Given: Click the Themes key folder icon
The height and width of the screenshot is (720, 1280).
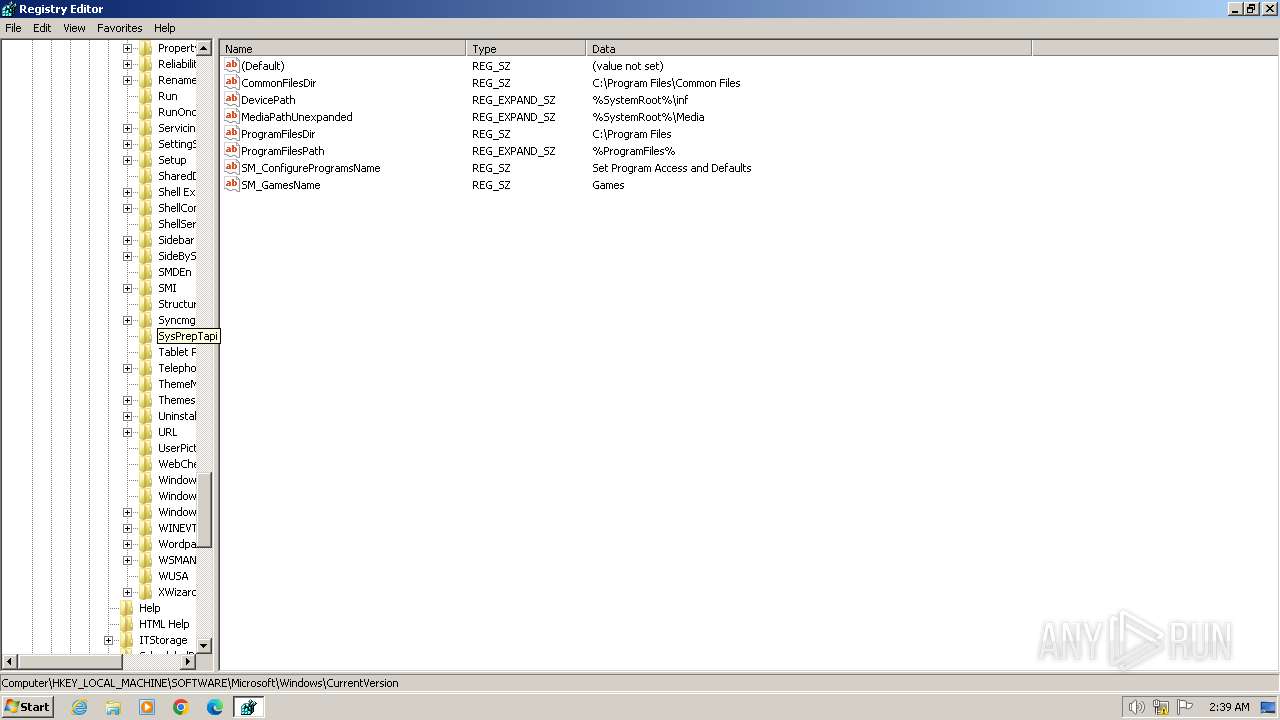Looking at the screenshot, I should pyautogui.click(x=146, y=400).
